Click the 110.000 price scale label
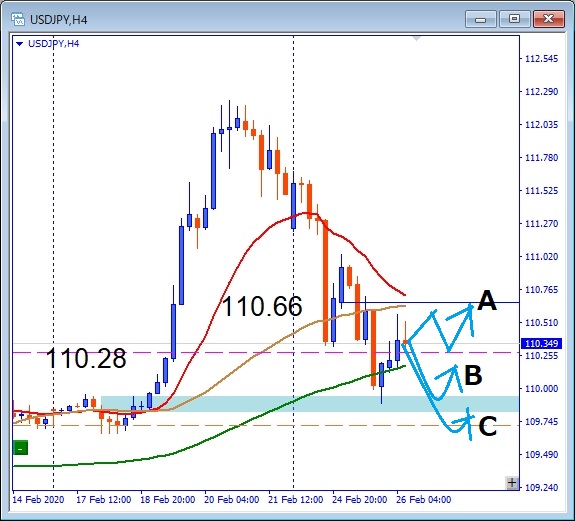 pyautogui.click(x=542, y=389)
